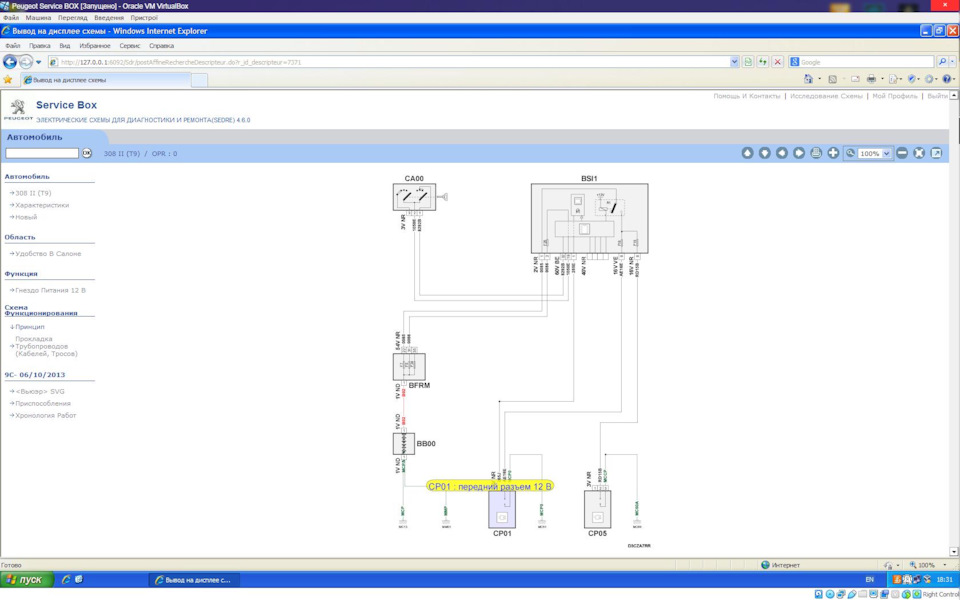Click the BSI1 module in the schematic
The width and height of the screenshot is (960, 600).
(x=589, y=219)
